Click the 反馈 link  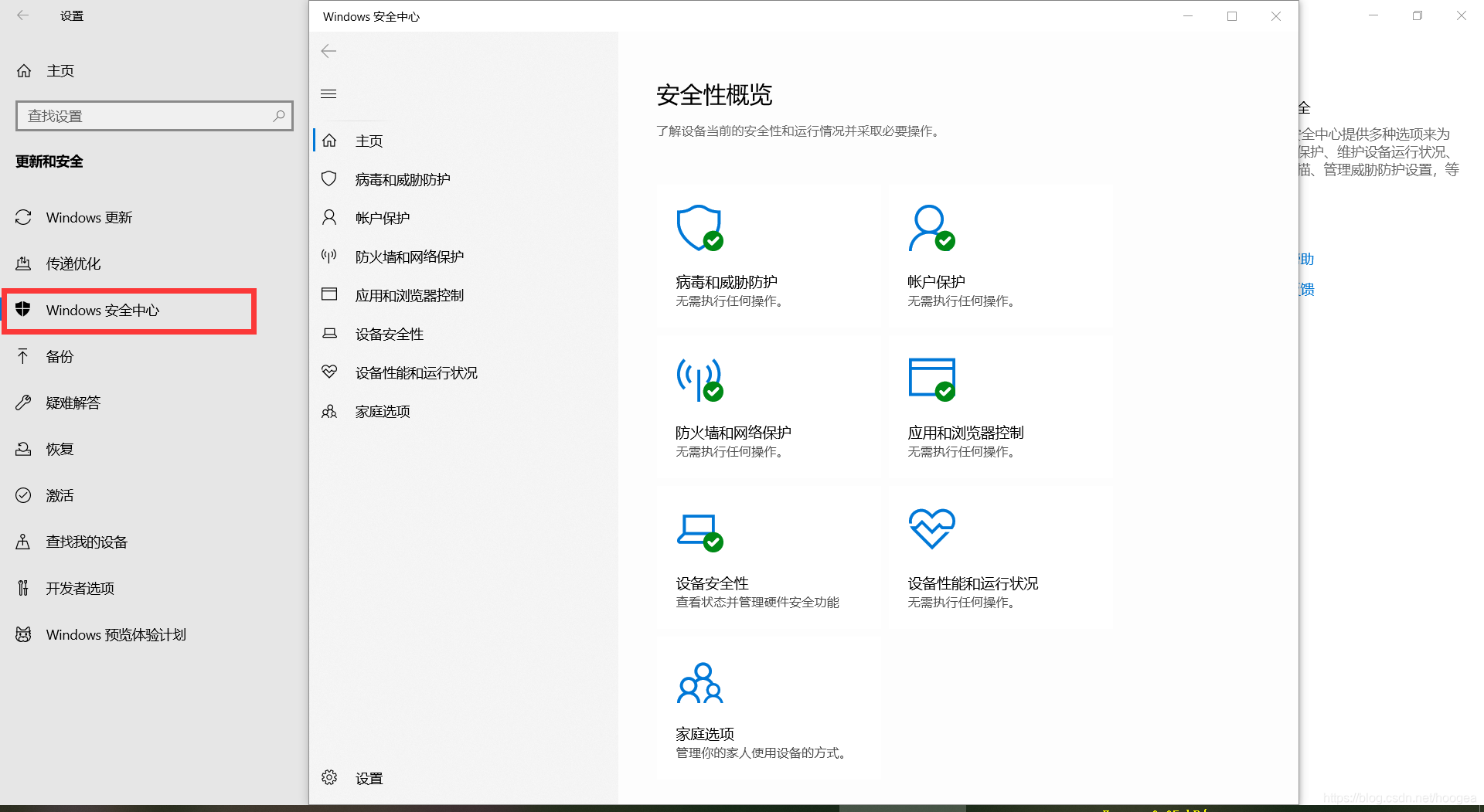[x=1306, y=289]
